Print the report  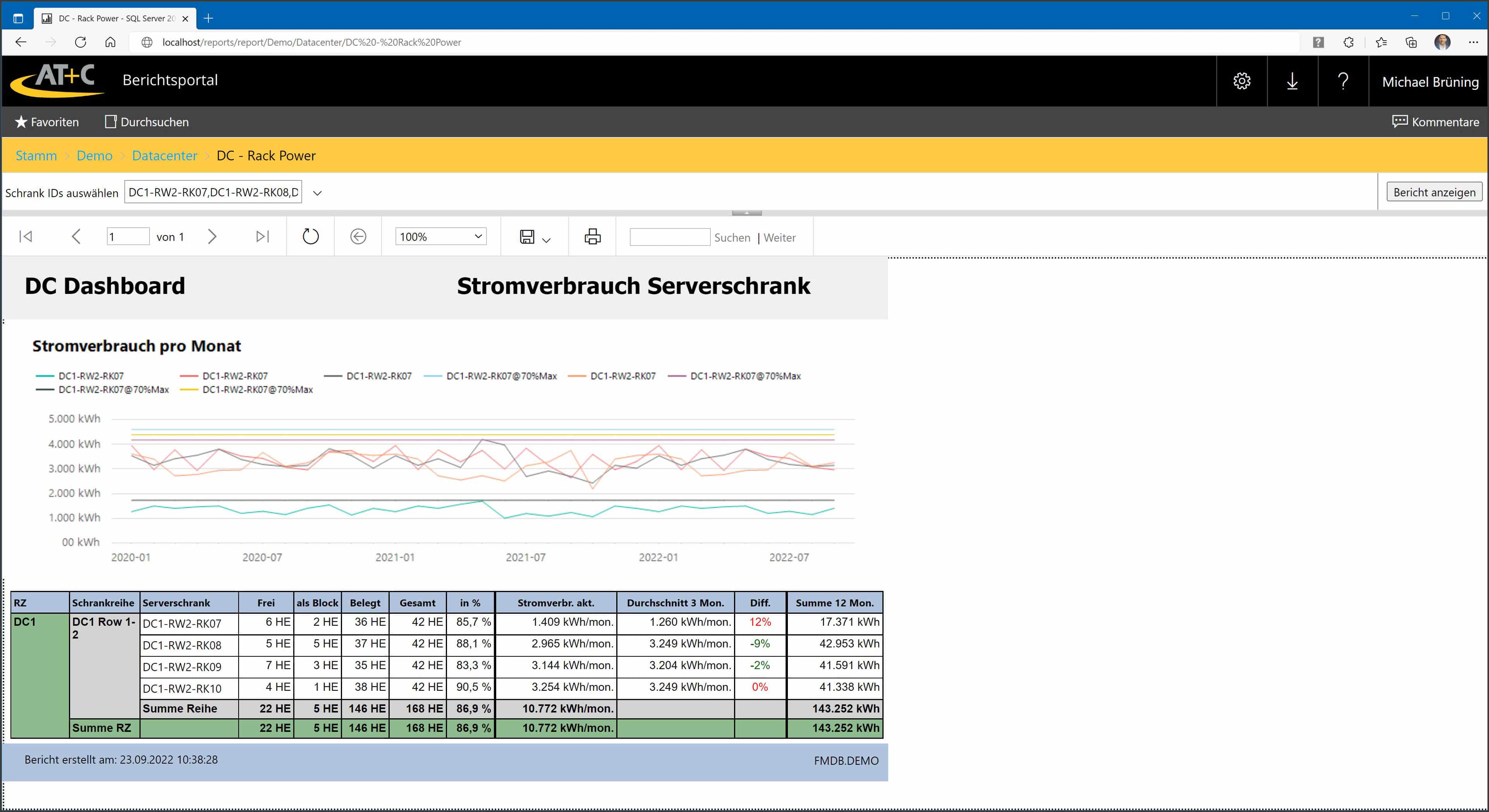(x=593, y=236)
